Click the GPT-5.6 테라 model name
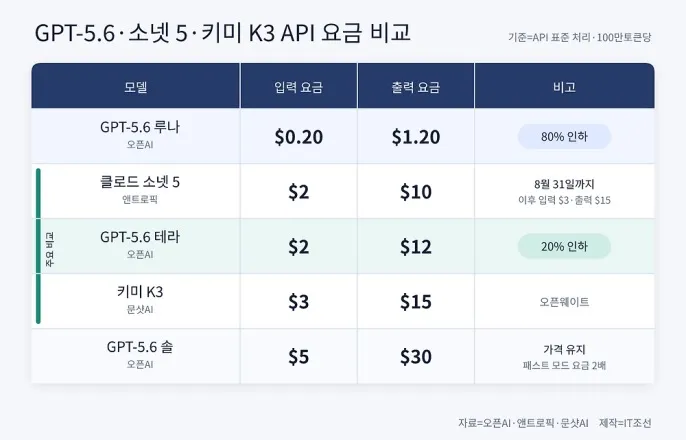The height and width of the screenshot is (440, 686). pos(140,237)
